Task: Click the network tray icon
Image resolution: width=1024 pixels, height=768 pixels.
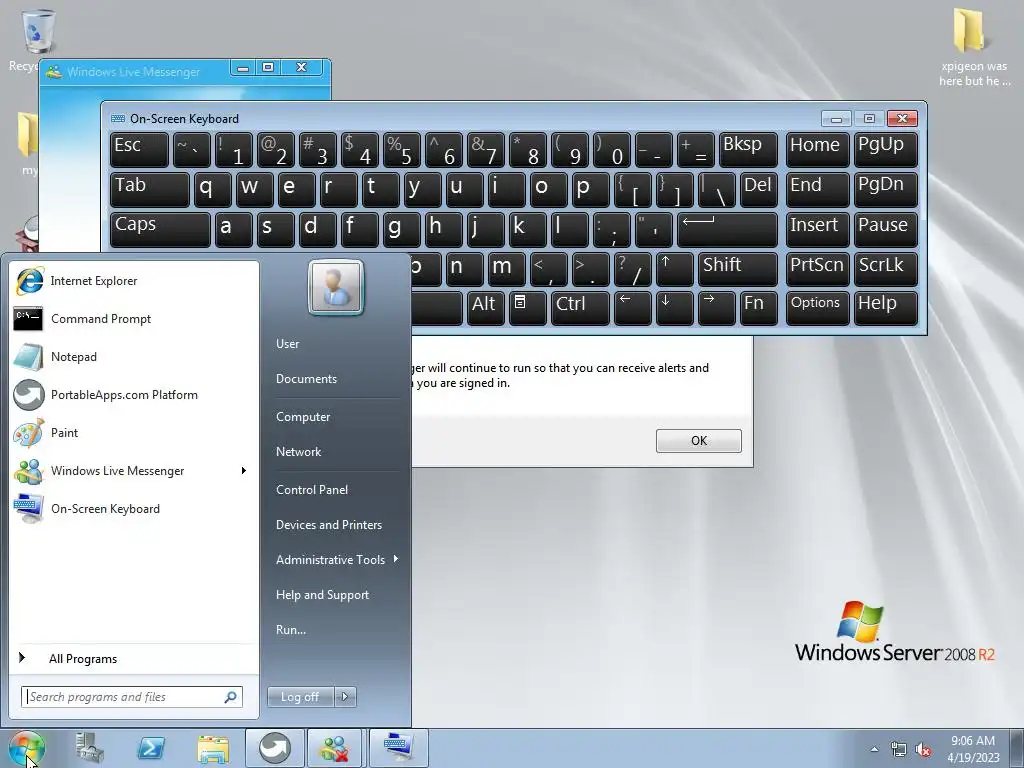Action: click(899, 750)
